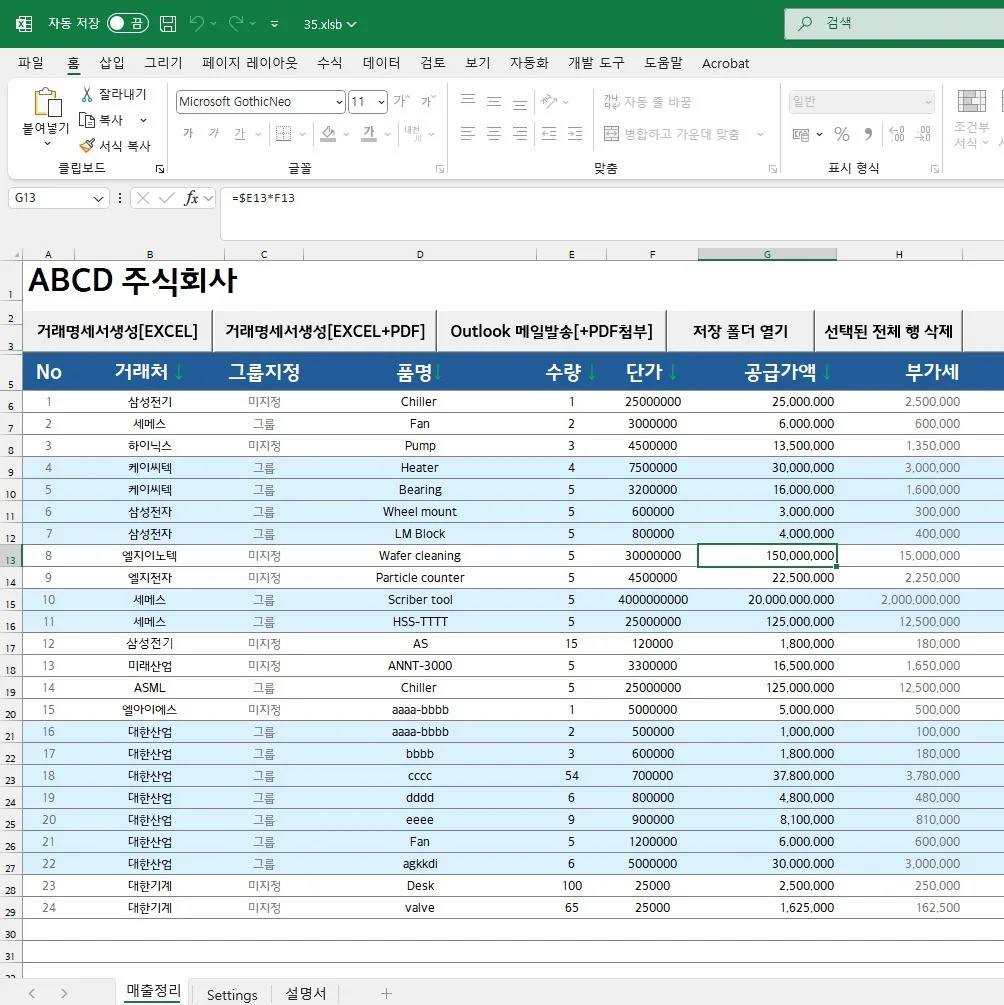Screen dimensions: 1004x1005
Task: Click the Conditional Formatting icon
Action: pos(971,102)
